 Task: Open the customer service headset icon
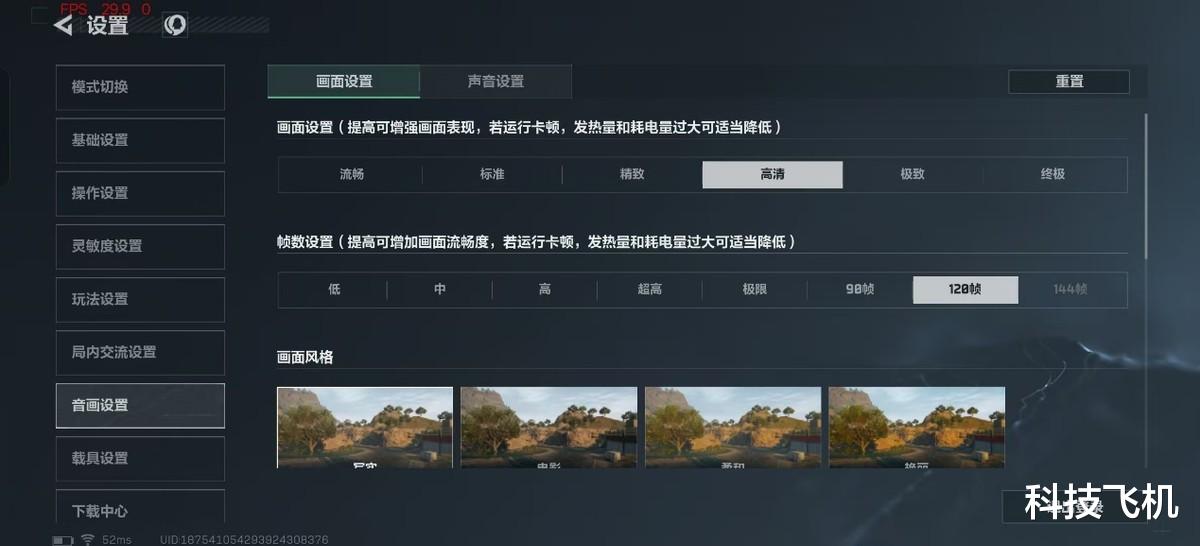[x=175, y=26]
